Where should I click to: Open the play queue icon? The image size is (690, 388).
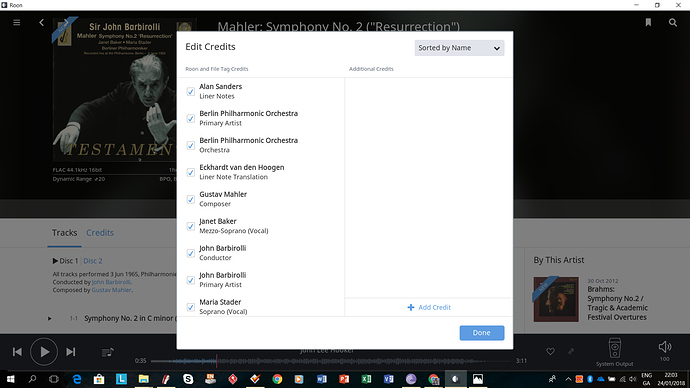pyautogui.click(x=107, y=352)
